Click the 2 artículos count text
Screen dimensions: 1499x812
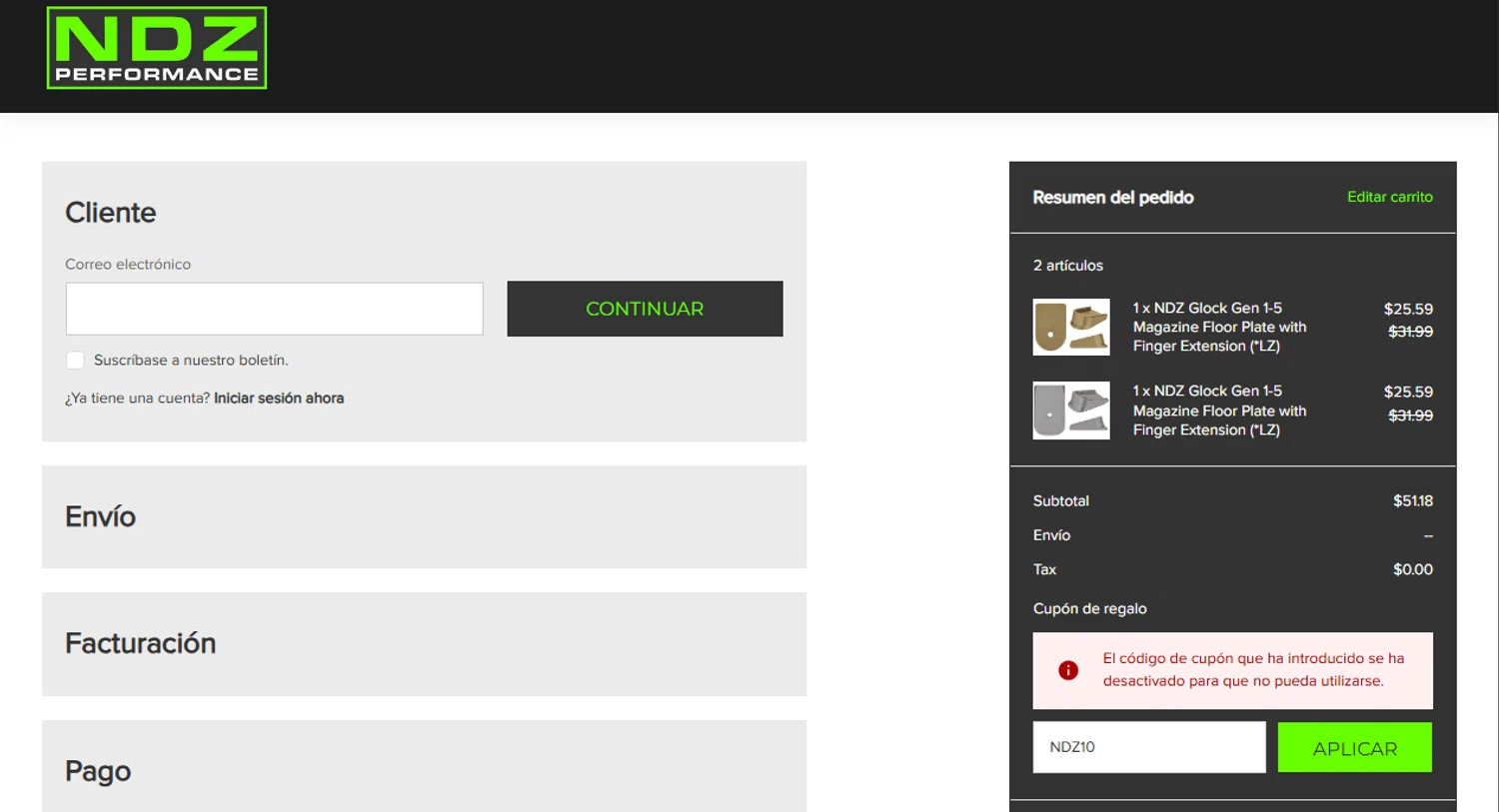1068,265
